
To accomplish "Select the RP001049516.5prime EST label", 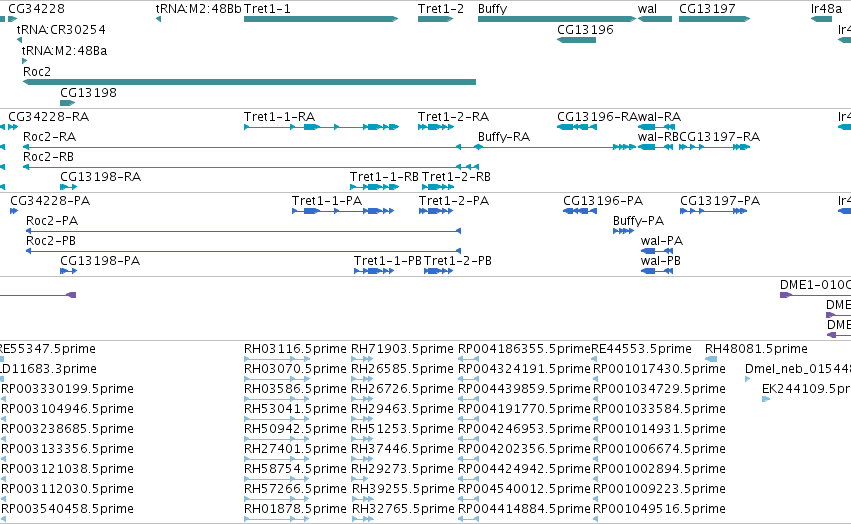I will click(x=659, y=509).
